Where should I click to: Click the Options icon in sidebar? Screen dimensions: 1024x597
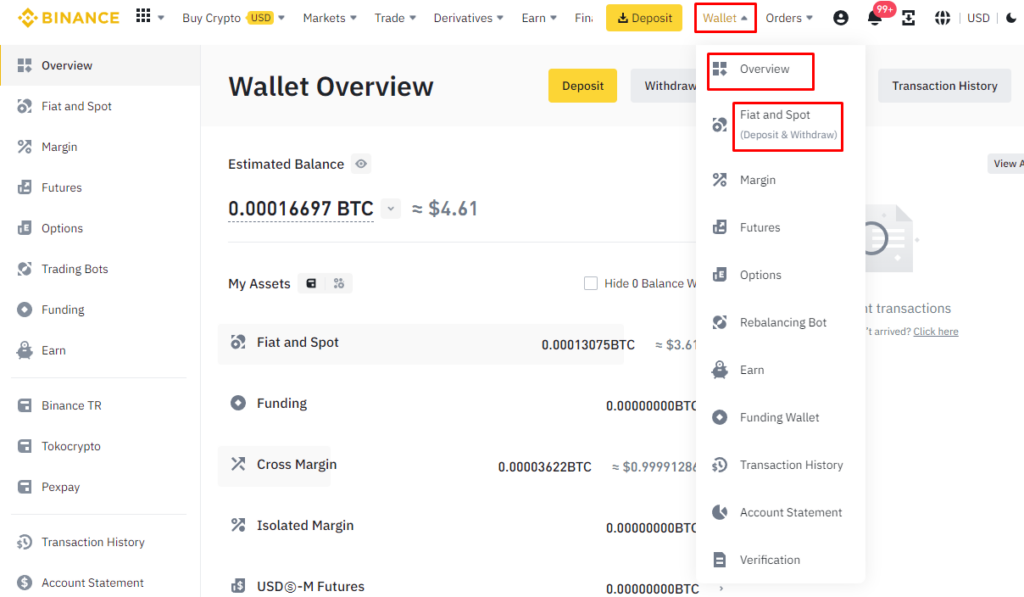click(x=24, y=228)
